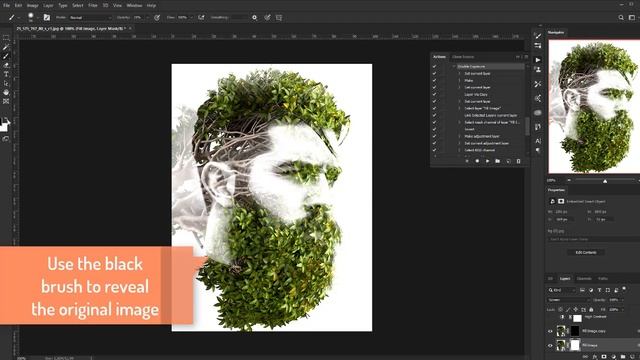This screenshot has height=360, width=640.
Task: Click the Quick Mask mode icon
Action: click(6, 139)
